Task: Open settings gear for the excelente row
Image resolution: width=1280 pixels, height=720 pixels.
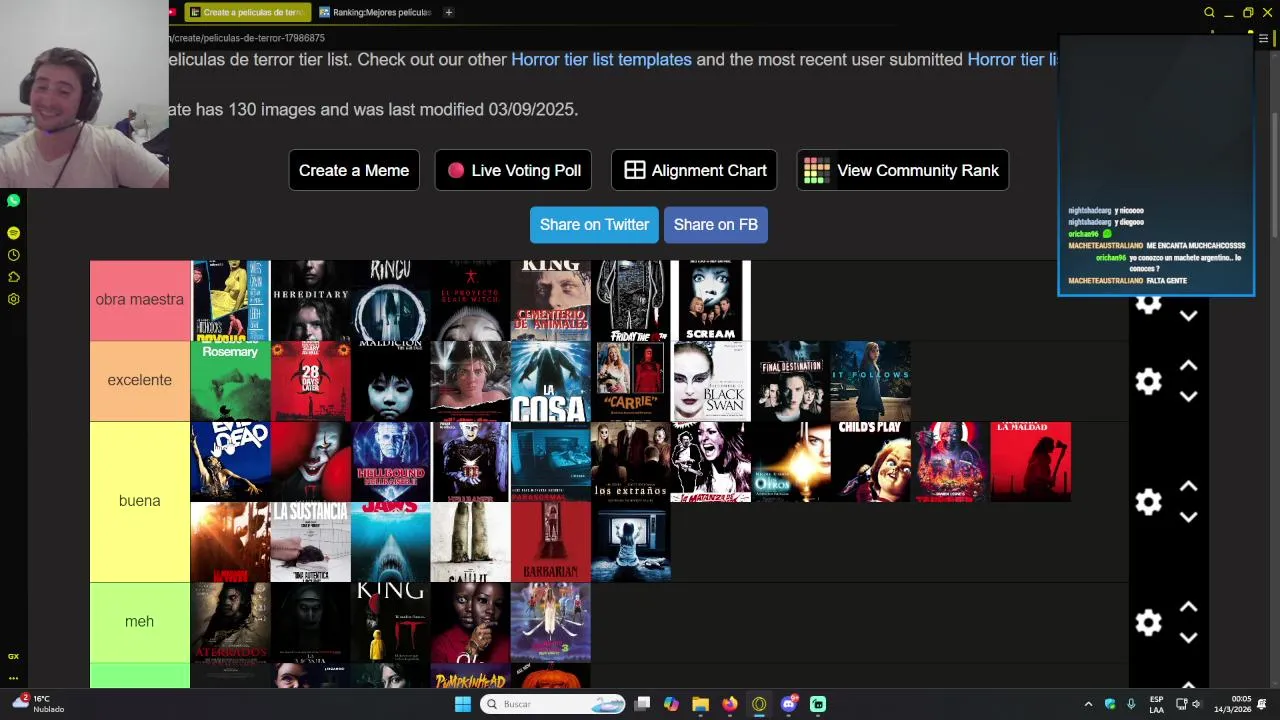Action: [1148, 381]
